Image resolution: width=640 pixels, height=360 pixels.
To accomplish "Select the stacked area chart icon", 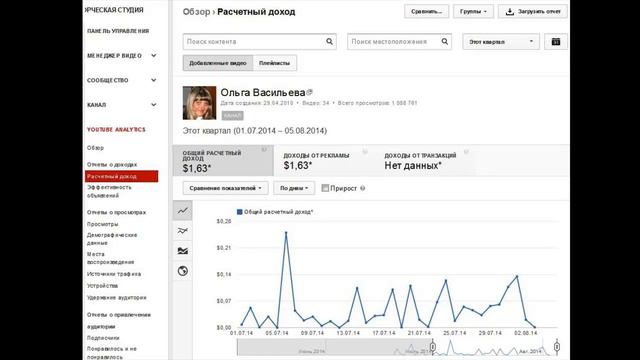I will click(182, 251).
